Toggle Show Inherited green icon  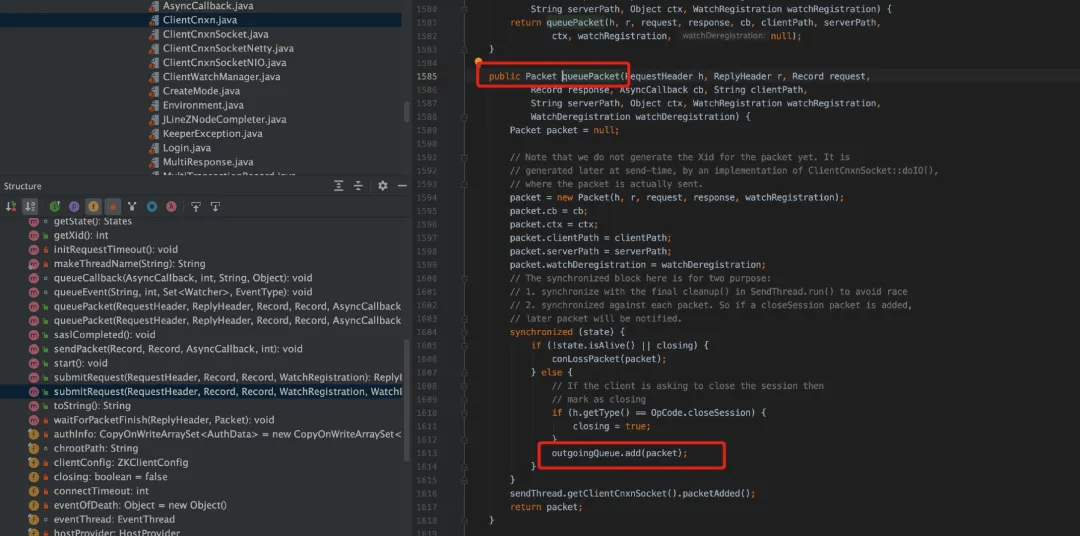point(54,206)
